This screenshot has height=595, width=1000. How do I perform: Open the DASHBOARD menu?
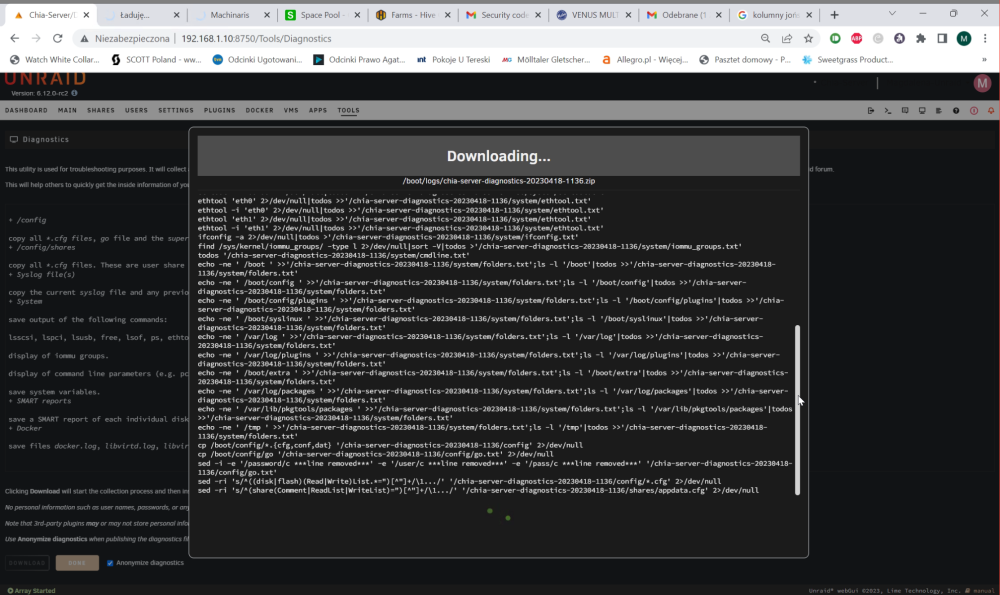[x=26, y=110]
